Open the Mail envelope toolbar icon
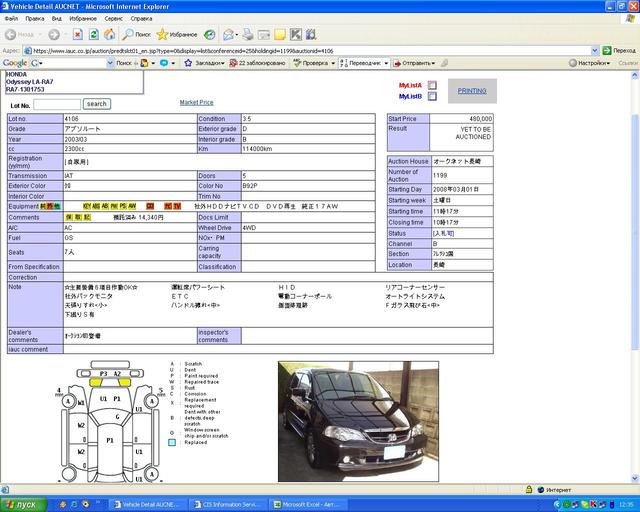 point(228,35)
